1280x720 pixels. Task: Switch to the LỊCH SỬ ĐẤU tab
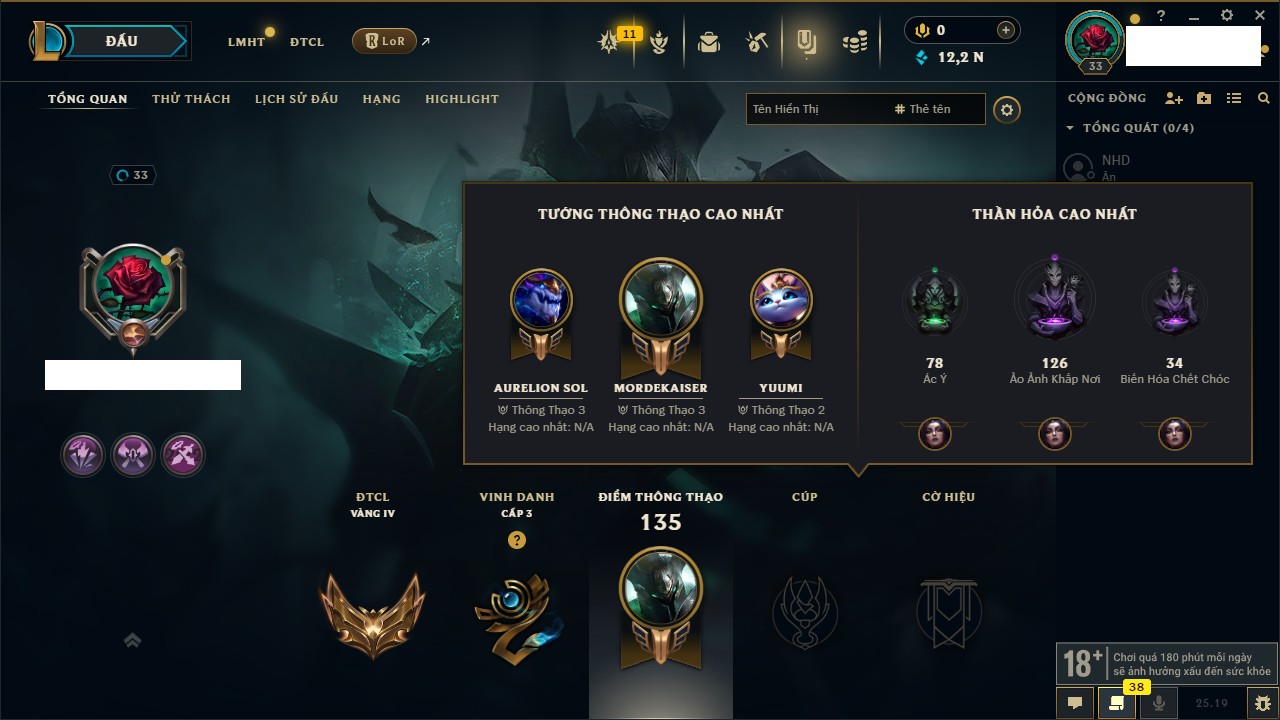[296, 99]
